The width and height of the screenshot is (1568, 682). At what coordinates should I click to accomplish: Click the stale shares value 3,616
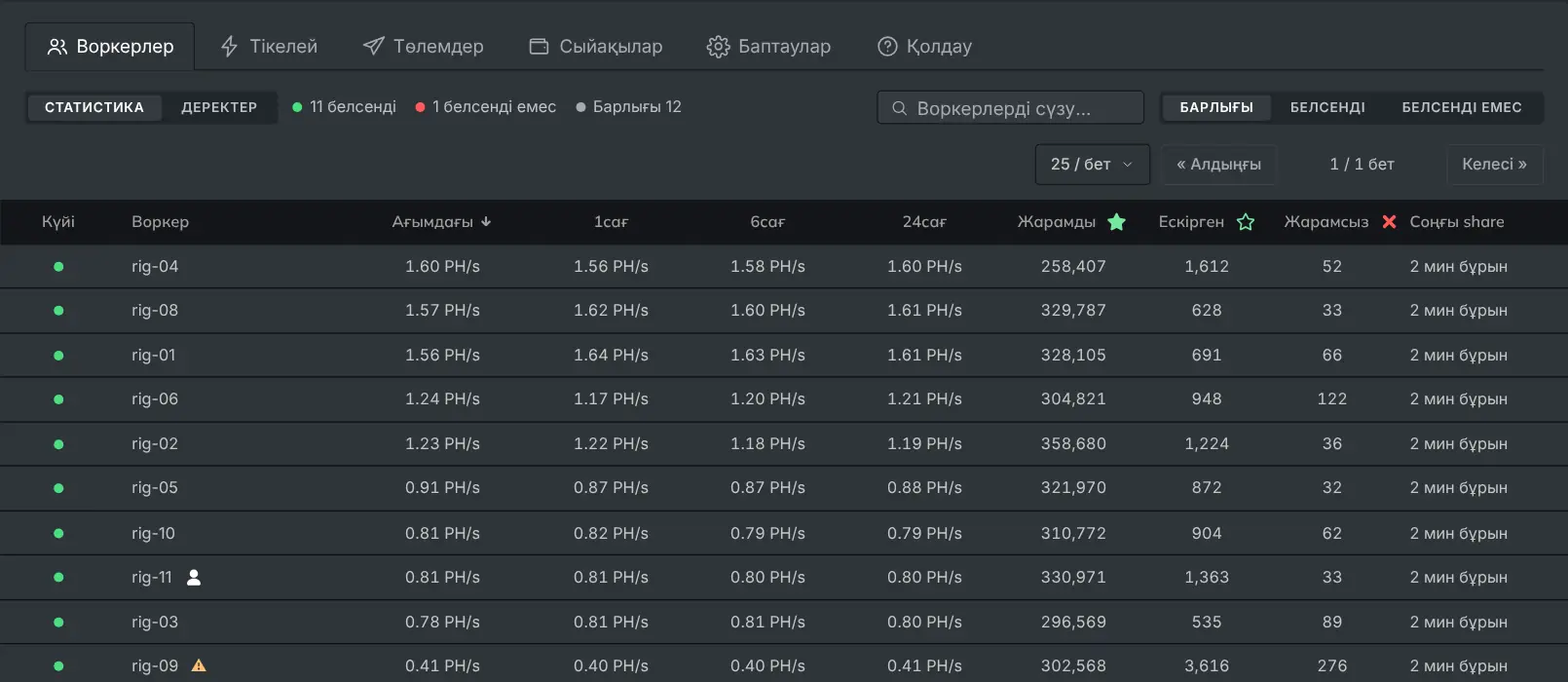(x=1207, y=666)
